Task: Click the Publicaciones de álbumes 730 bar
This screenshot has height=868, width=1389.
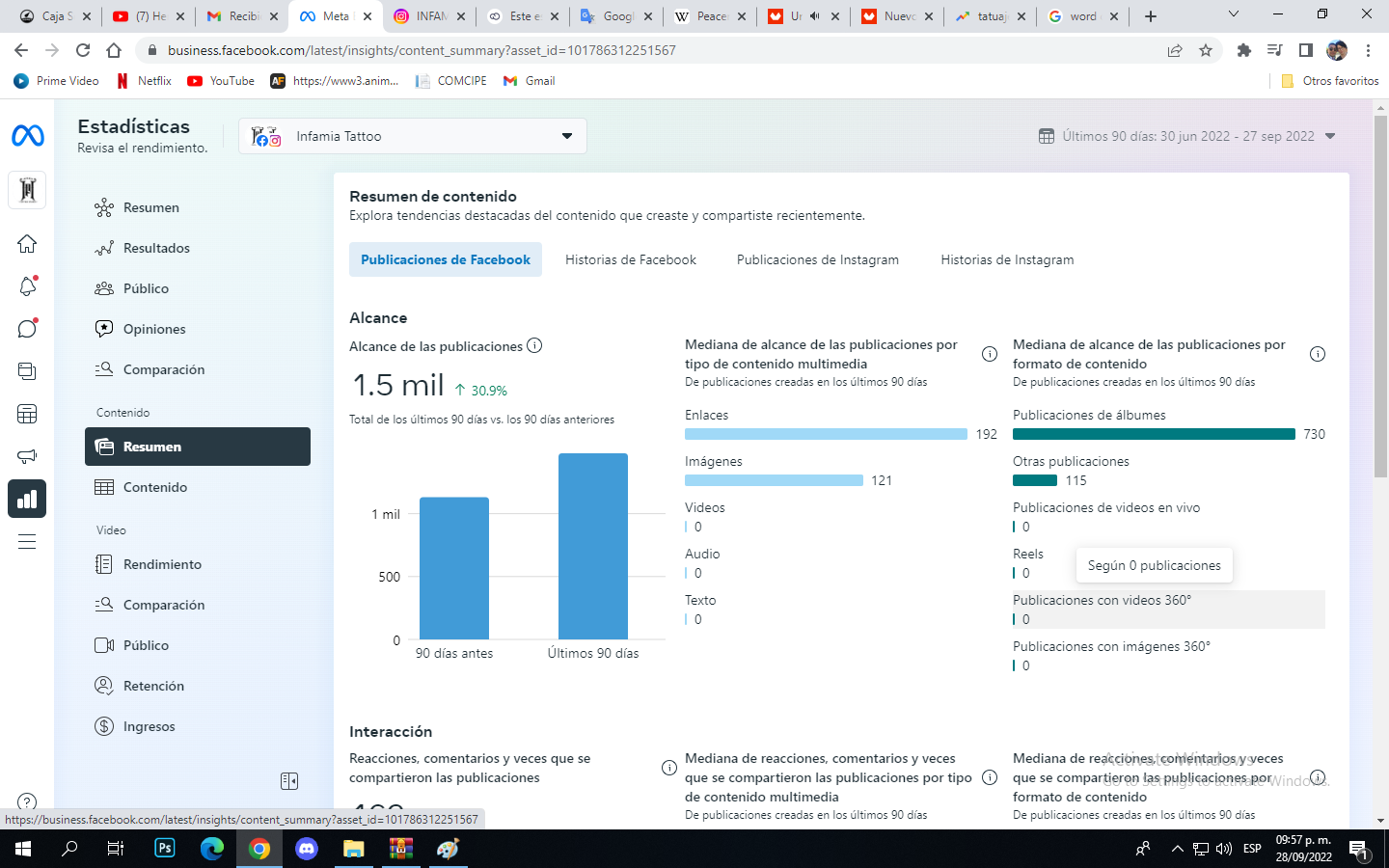Action: (1154, 434)
